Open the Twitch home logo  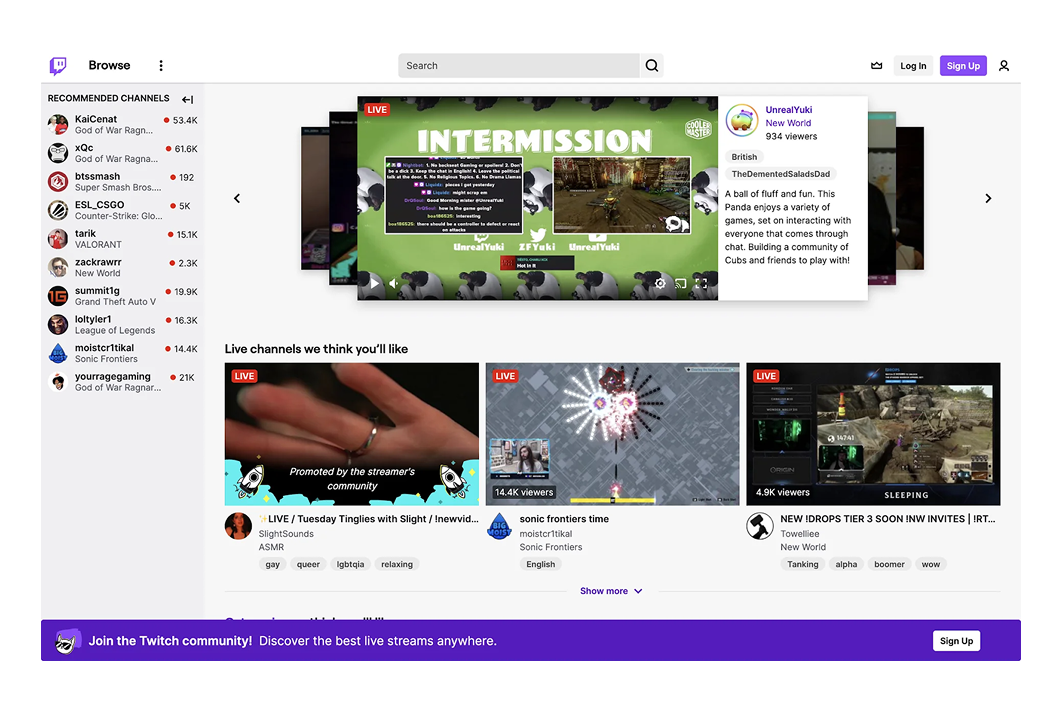click(x=58, y=66)
